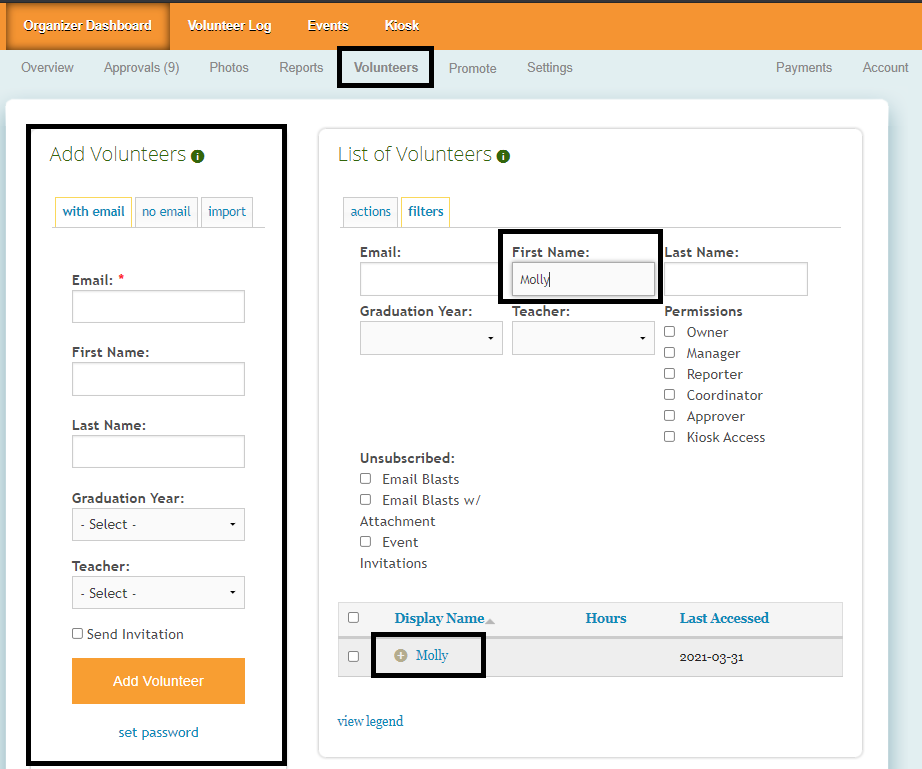
Task: Open Organizer Dashboard tab
Action: (x=88, y=26)
